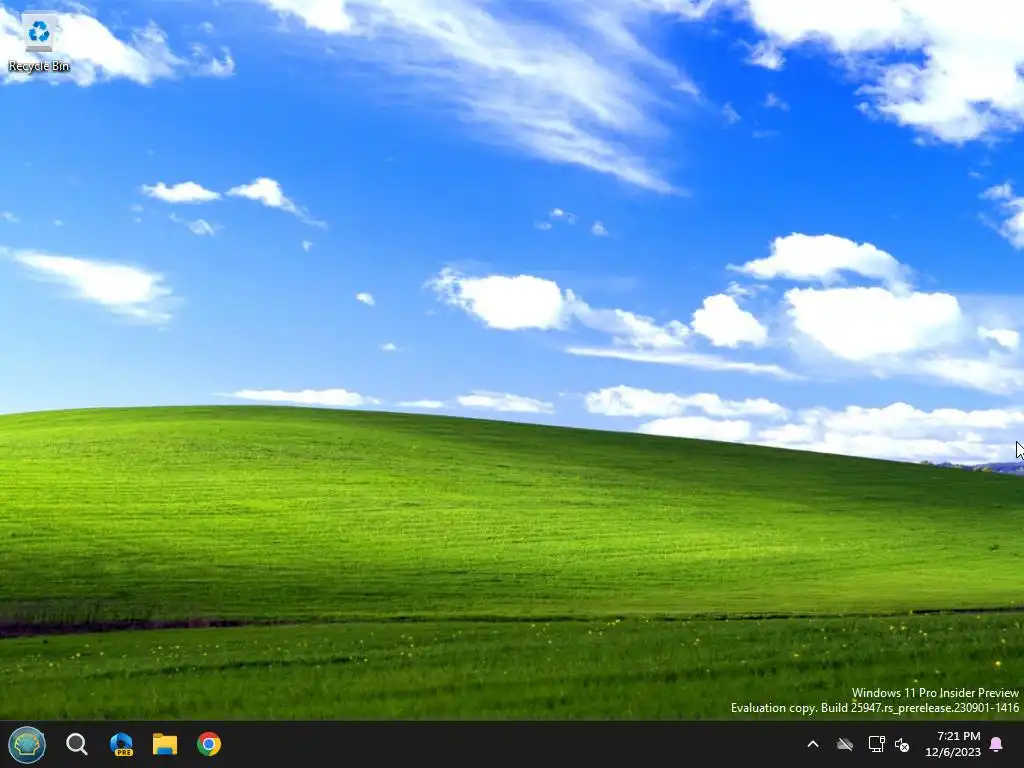This screenshot has height=768, width=1024.
Task: Show hidden tray icons chevron
Action: click(x=813, y=744)
